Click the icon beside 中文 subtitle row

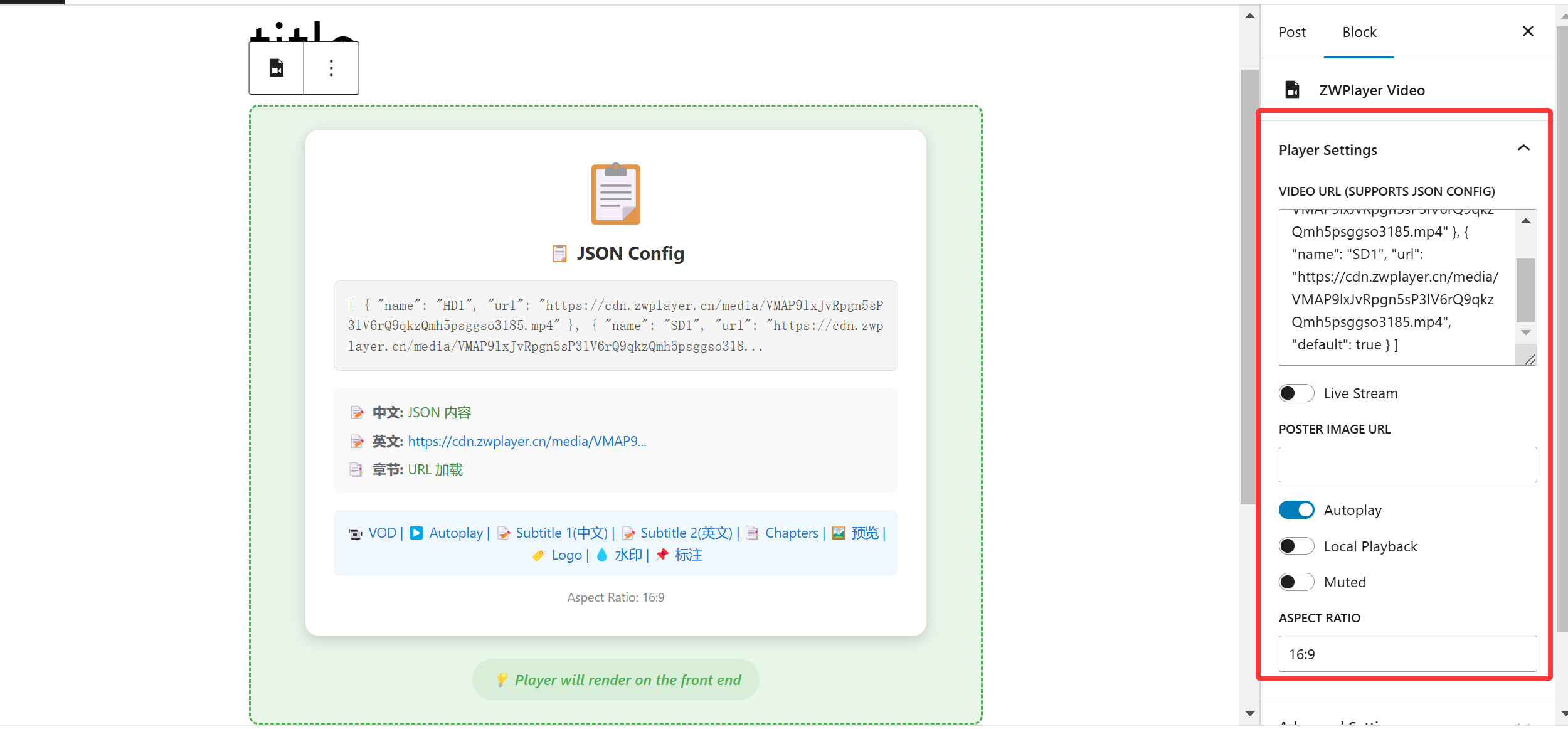(x=357, y=413)
